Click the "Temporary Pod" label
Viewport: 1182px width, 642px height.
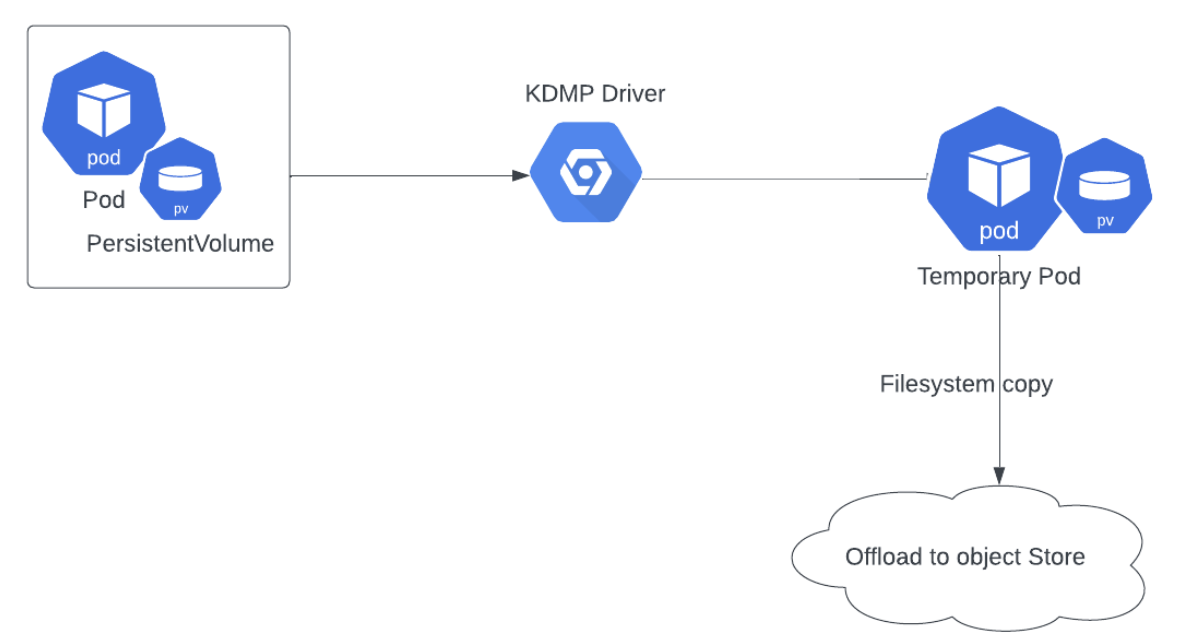[999, 276]
